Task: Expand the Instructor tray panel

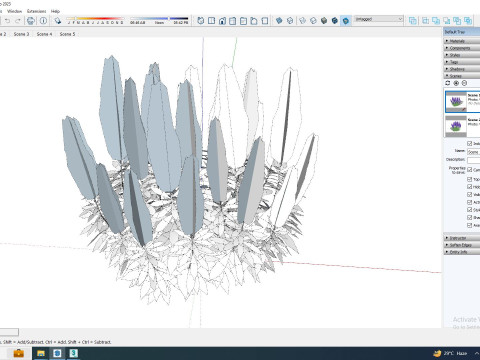Action: (462, 238)
